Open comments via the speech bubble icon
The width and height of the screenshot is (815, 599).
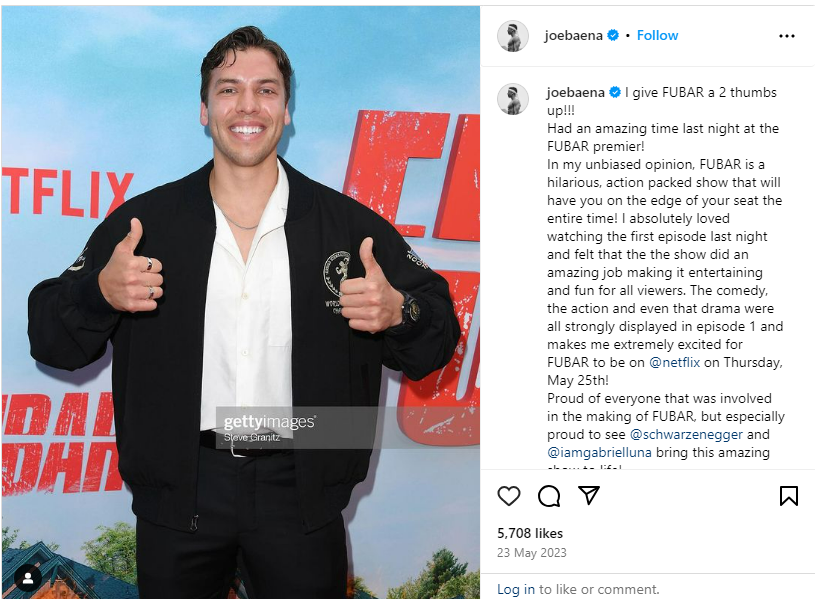pyautogui.click(x=549, y=496)
